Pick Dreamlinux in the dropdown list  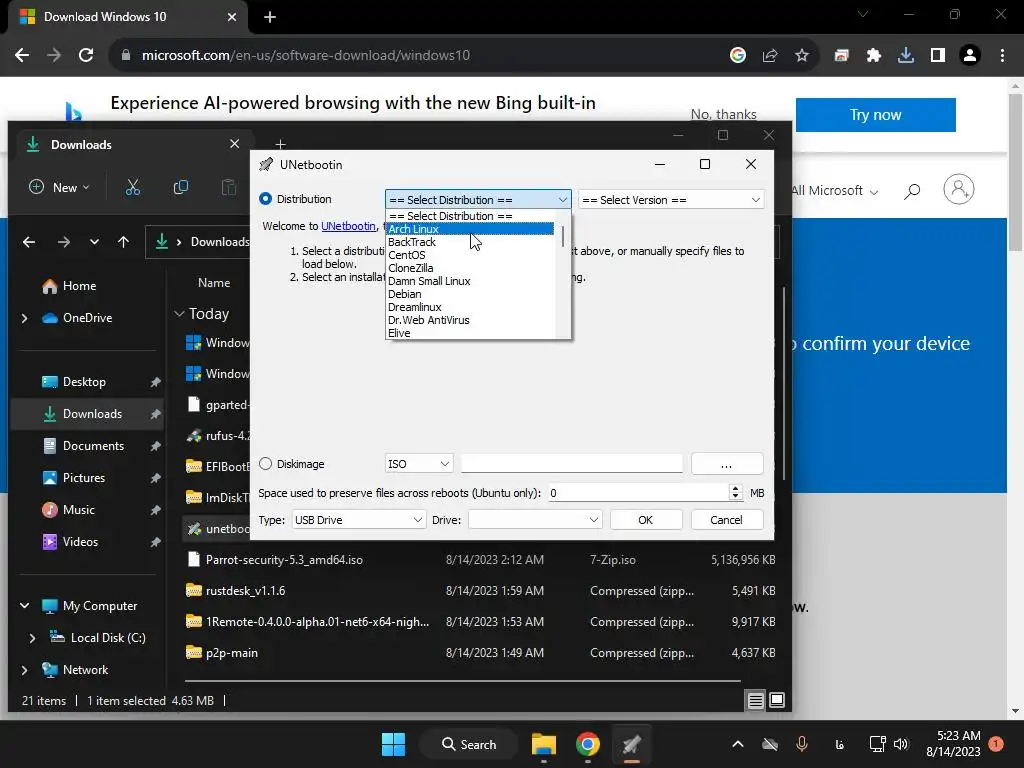point(470,307)
